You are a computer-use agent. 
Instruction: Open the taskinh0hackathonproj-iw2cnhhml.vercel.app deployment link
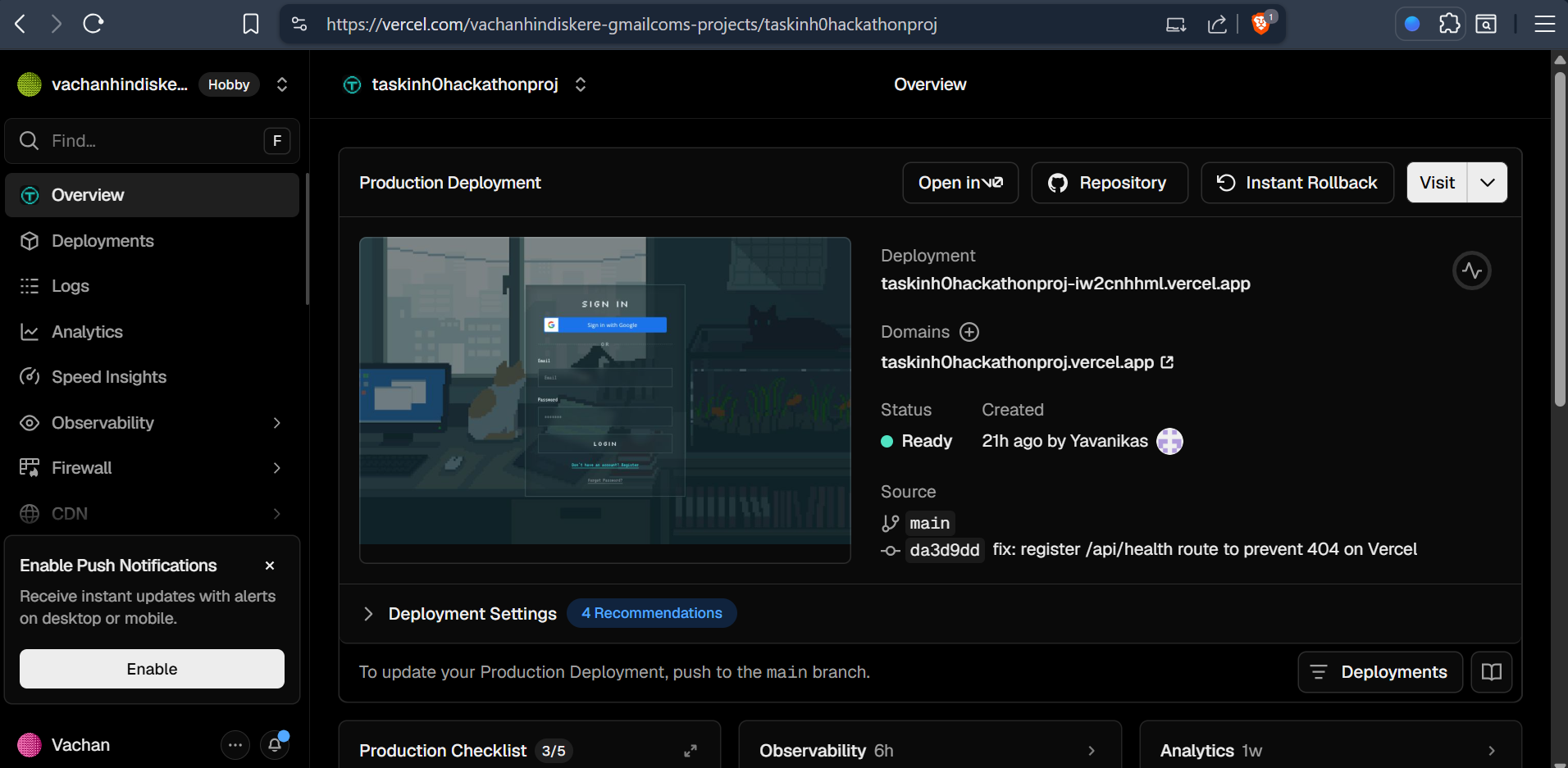coord(1065,284)
